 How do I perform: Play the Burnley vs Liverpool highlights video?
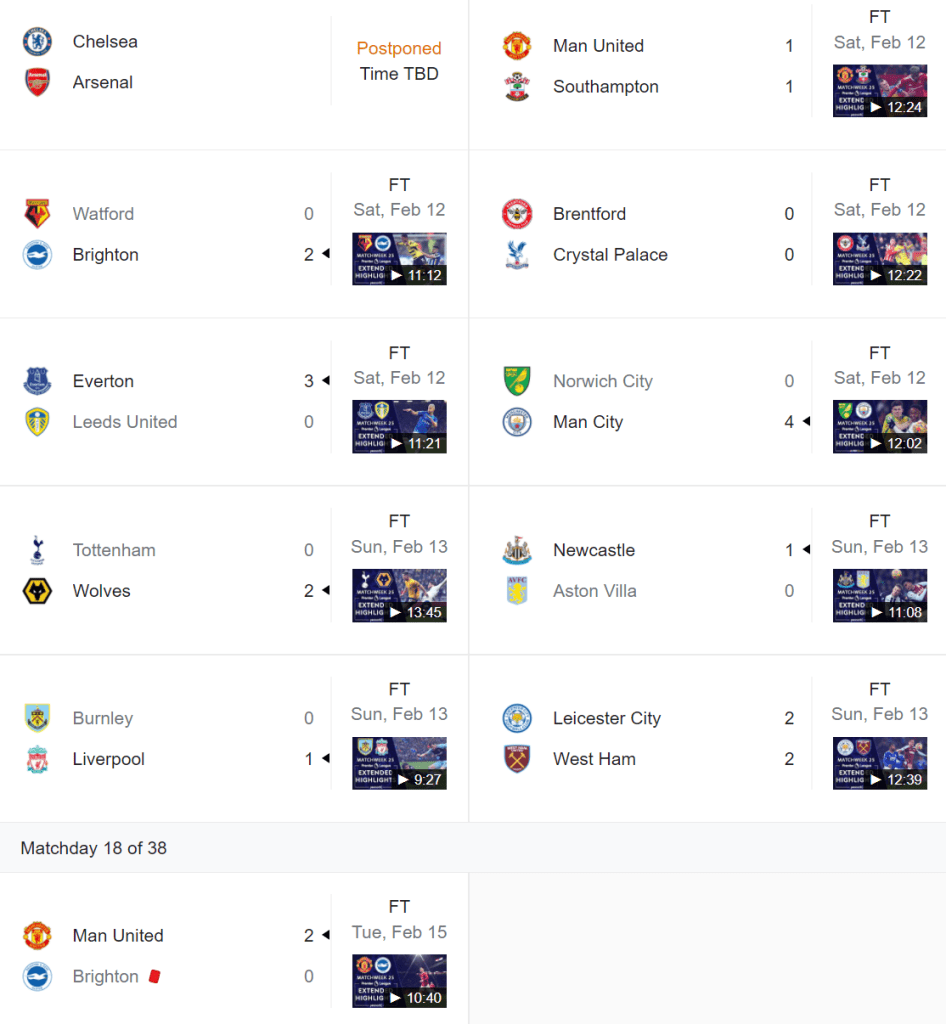tap(399, 764)
